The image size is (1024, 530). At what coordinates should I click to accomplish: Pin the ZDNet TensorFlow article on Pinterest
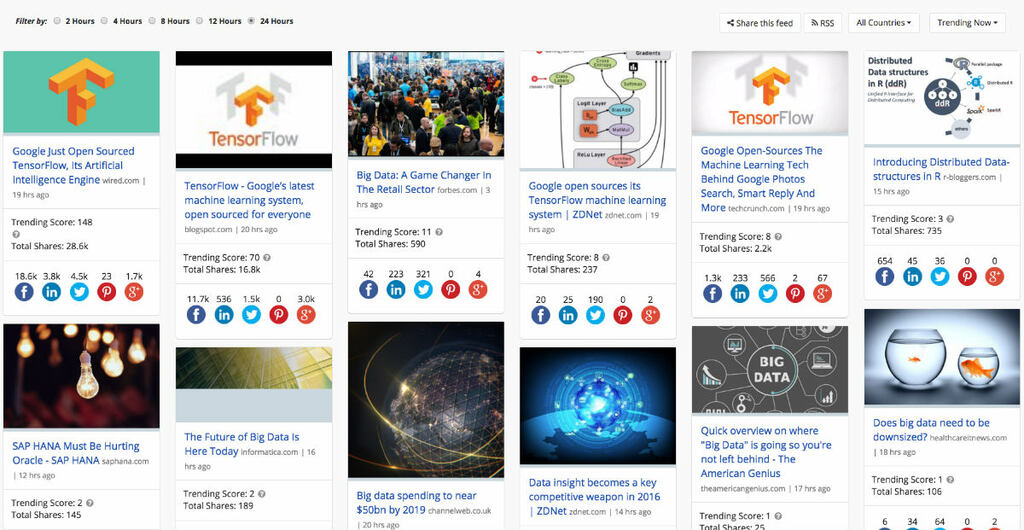point(623,314)
